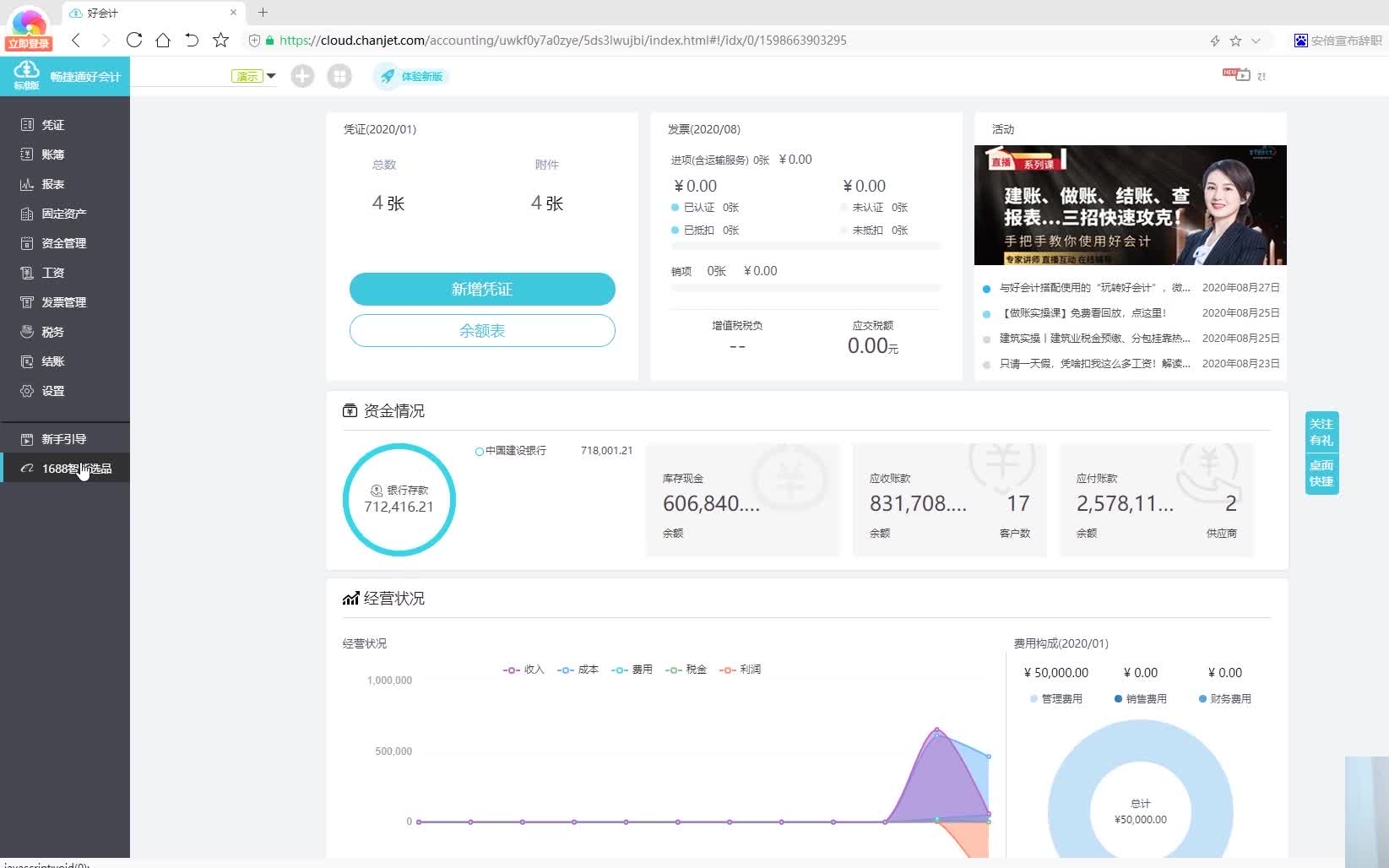Click the 税务 sidebar icon

(x=27, y=332)
